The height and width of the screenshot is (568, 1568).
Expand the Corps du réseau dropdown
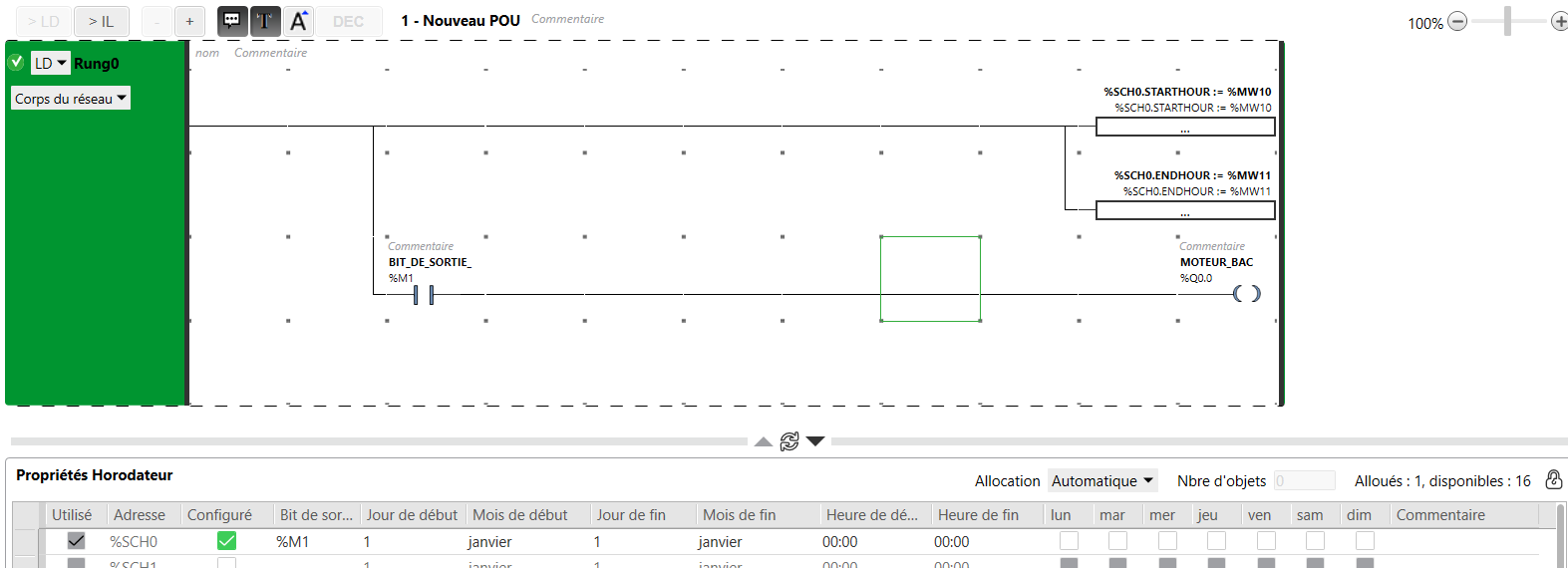pyautogui.click(x=71, y=99)
